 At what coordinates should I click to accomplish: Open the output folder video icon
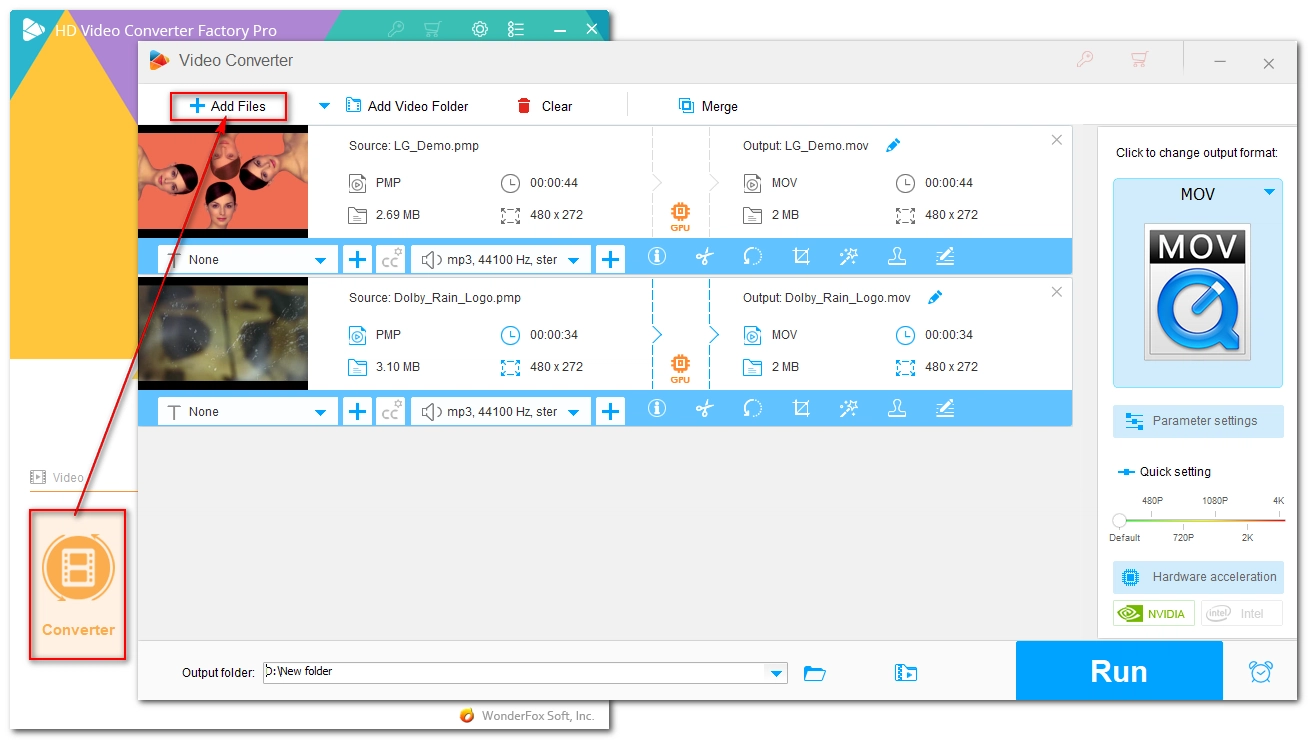(x=906, y=673)
